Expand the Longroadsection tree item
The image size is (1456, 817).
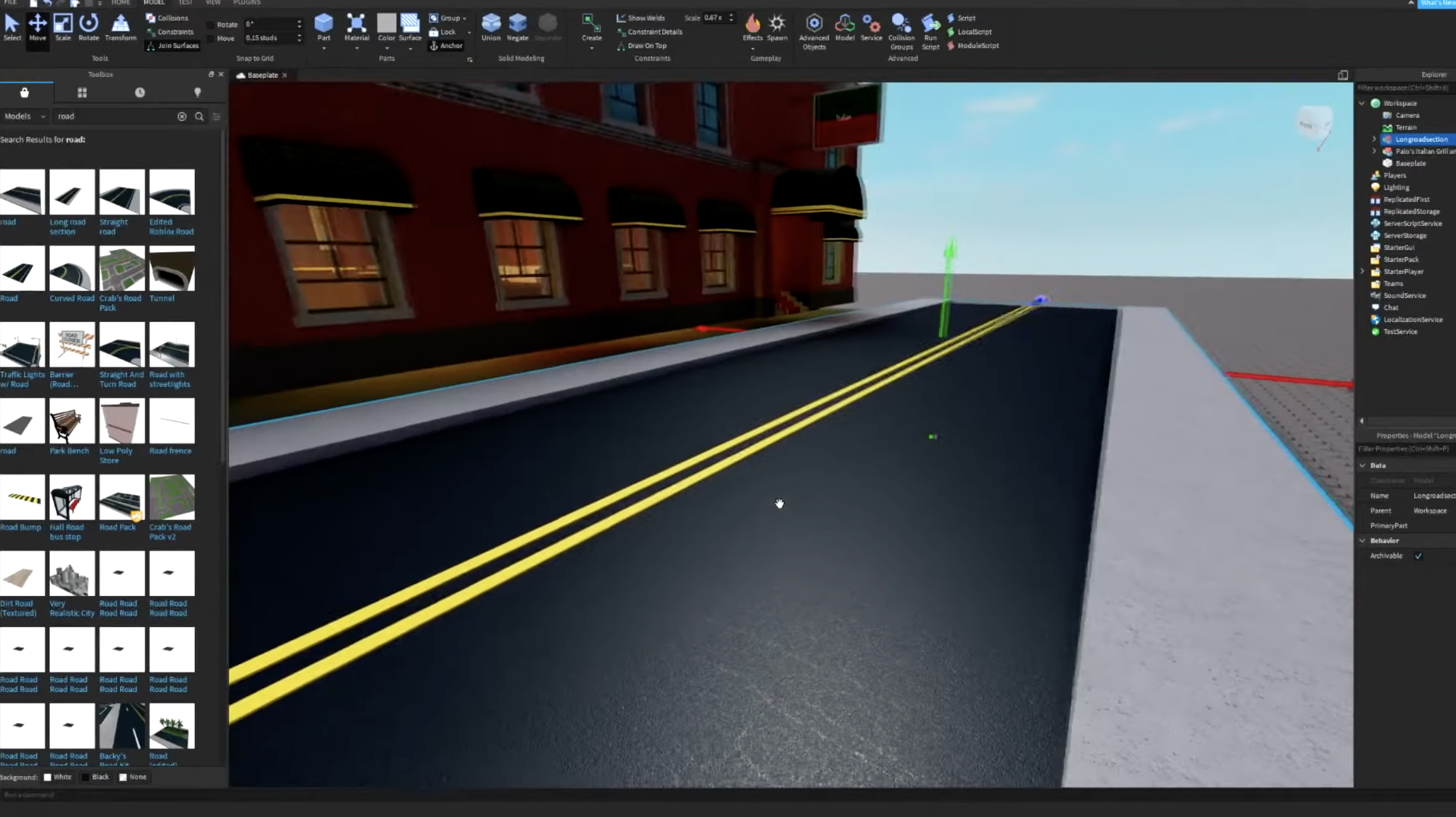coord(1374,139)
